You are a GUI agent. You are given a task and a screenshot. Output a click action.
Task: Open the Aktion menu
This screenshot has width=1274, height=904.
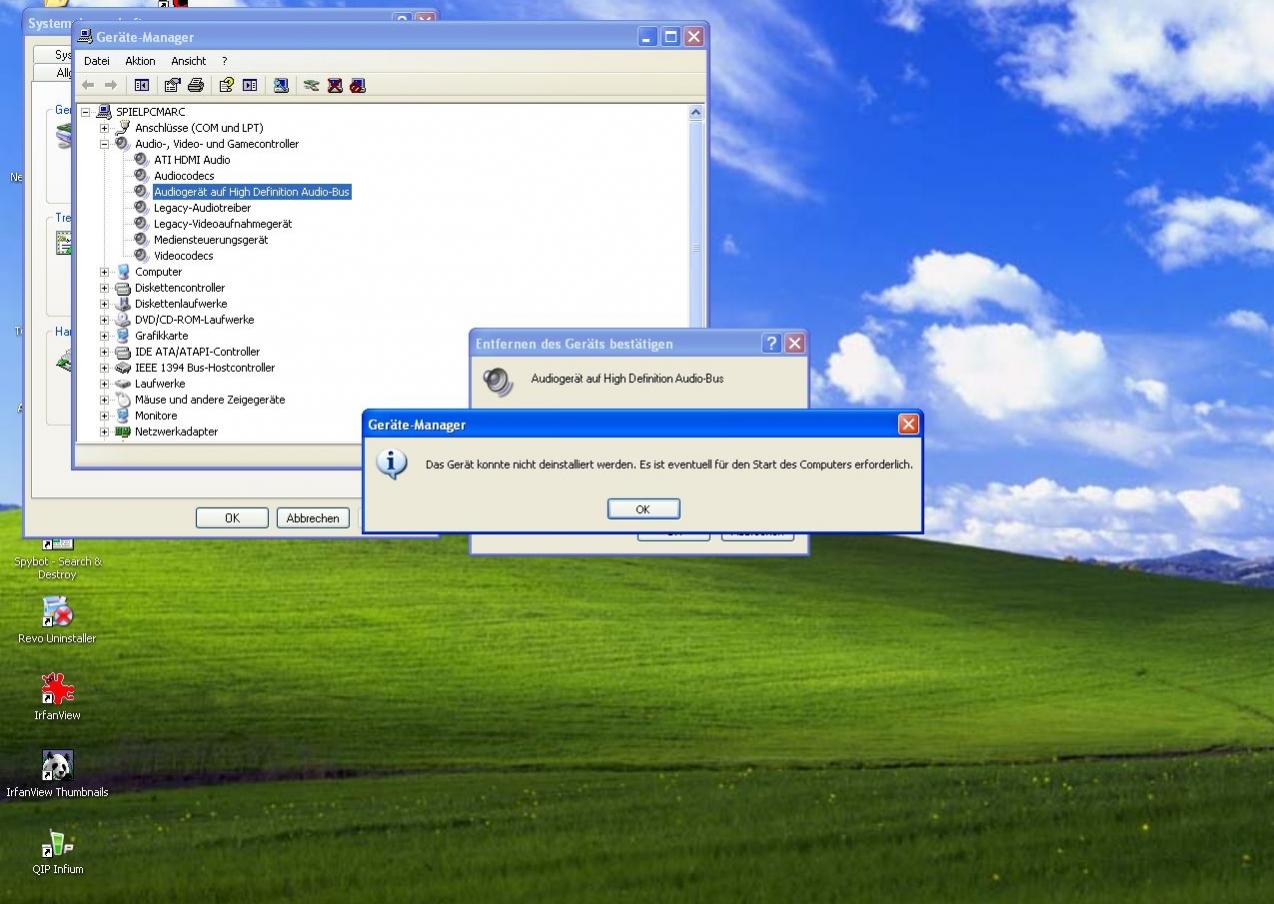tap(140, 61)
